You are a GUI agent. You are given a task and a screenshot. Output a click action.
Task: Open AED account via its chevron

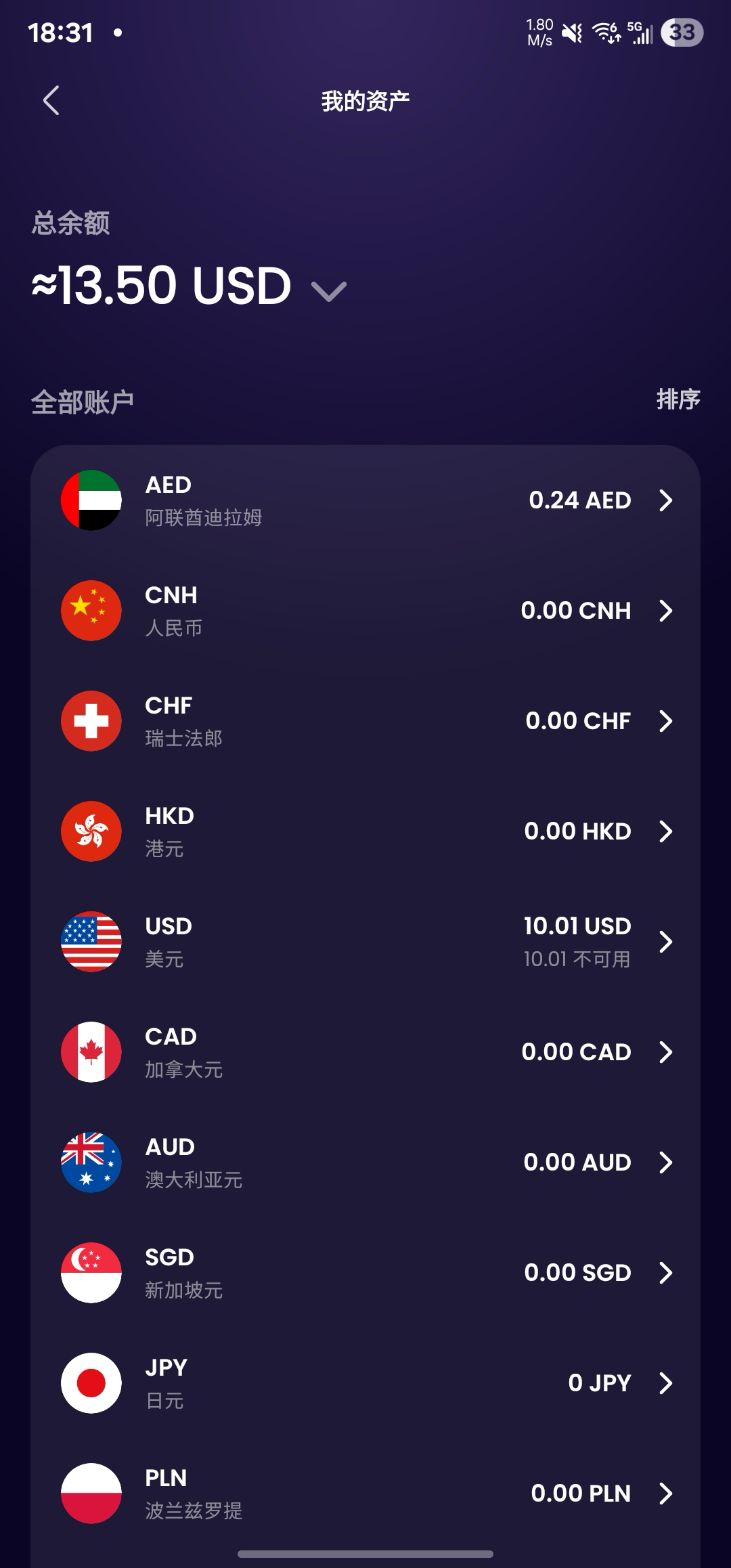tap(666, 500)
